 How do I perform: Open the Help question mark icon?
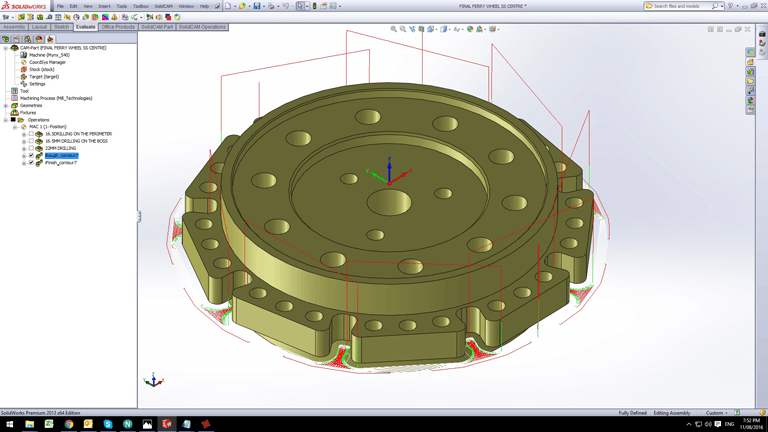tap(730, 6)
